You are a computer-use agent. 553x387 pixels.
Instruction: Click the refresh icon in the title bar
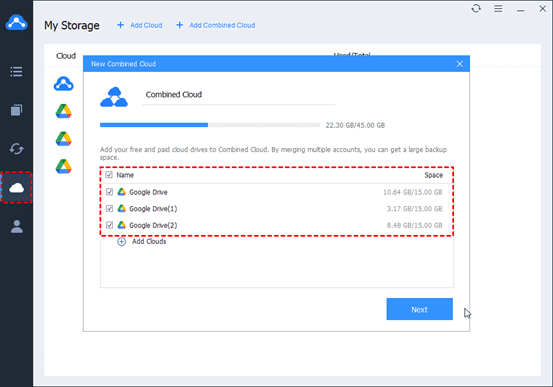point(476,8)
